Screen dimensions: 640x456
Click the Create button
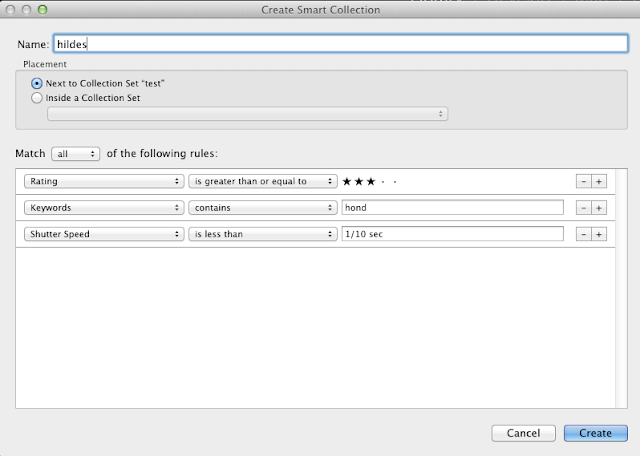(595, 433)
